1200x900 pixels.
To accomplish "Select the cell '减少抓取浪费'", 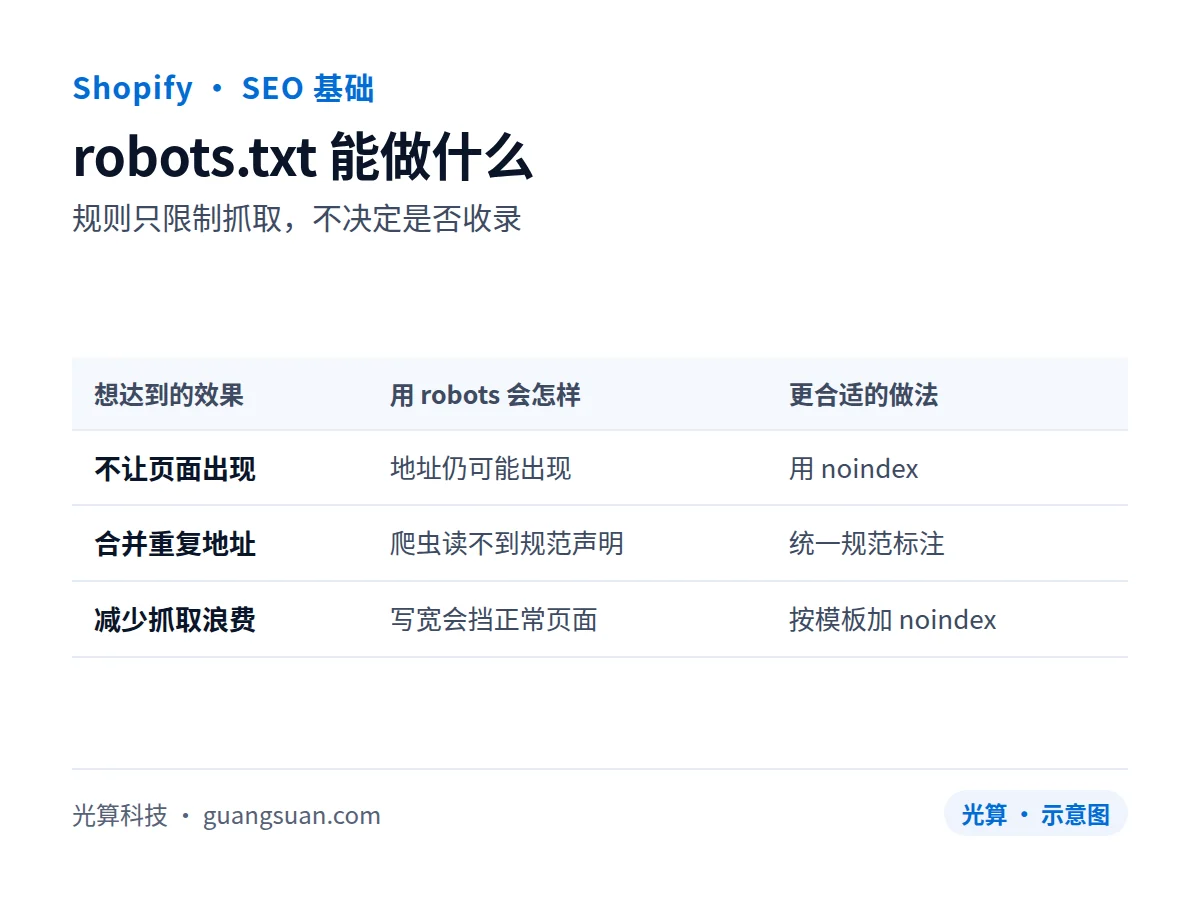I will [175, 620].
